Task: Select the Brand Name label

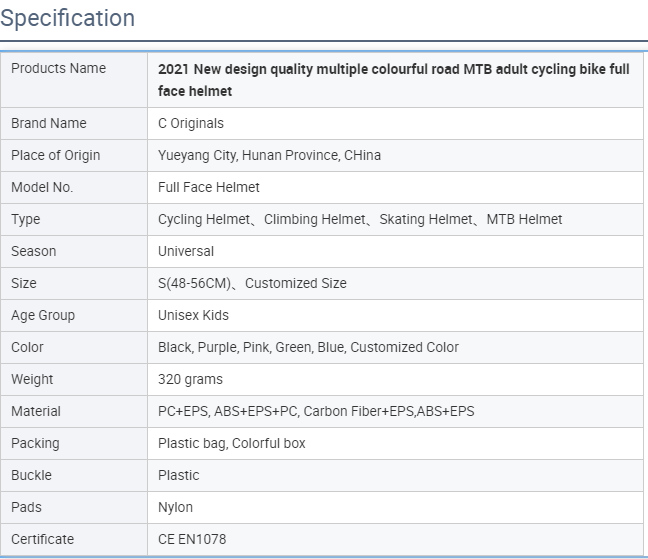Action: [49, 123]
